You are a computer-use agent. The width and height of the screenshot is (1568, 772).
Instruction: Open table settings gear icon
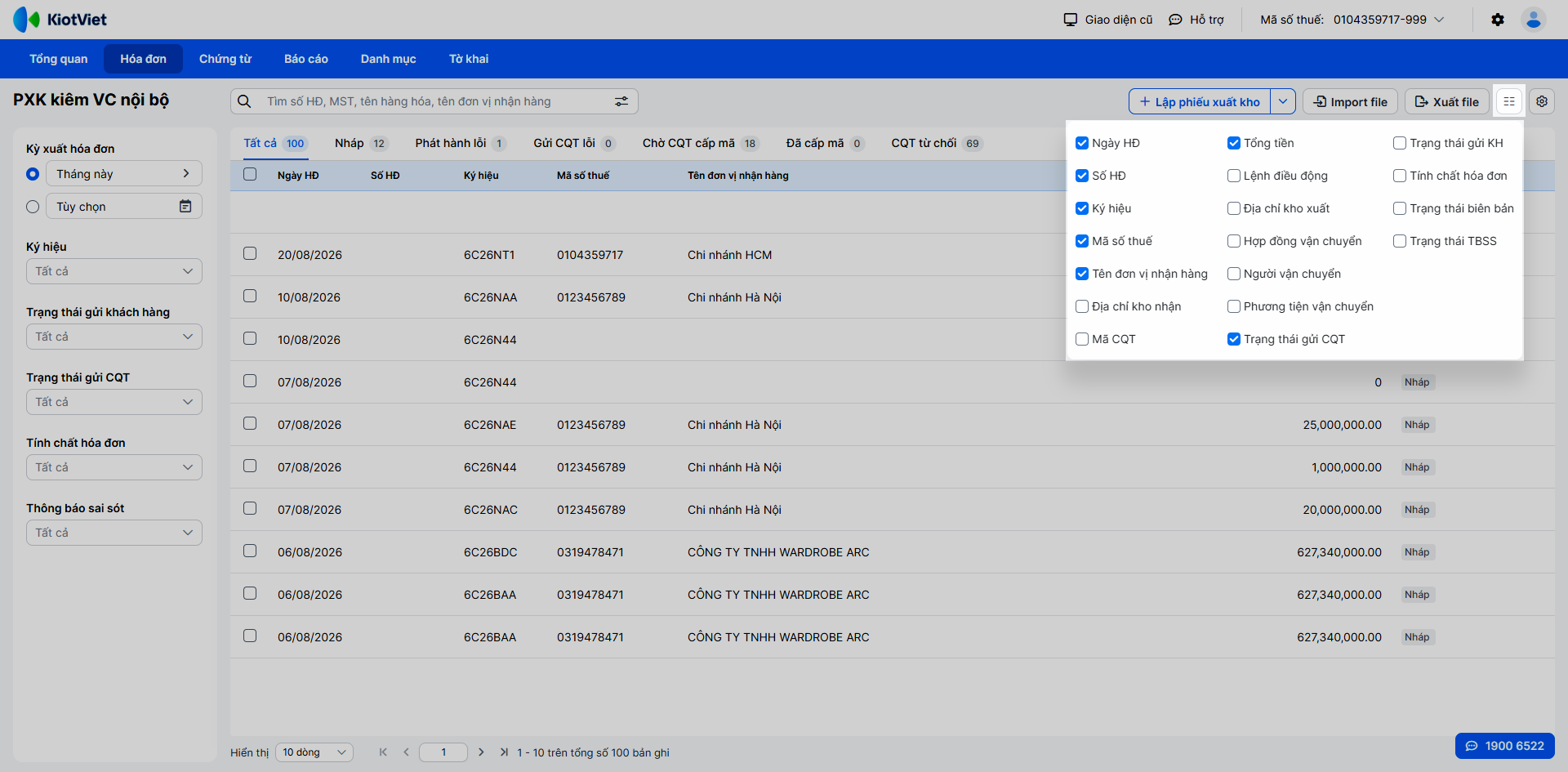pyautogui.click(x=1542, y=101)
